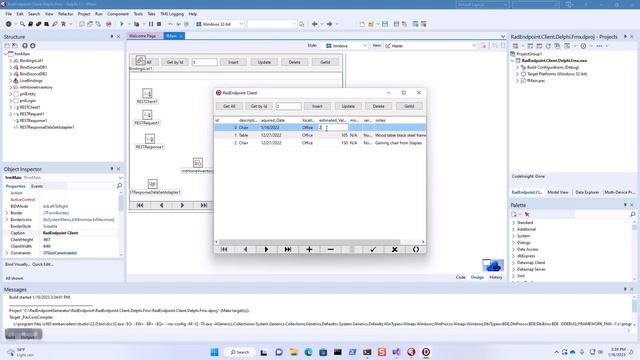Click the refresh icon in Projects toolbar
The height and width of the screenshot is (360, 640).
548,46
